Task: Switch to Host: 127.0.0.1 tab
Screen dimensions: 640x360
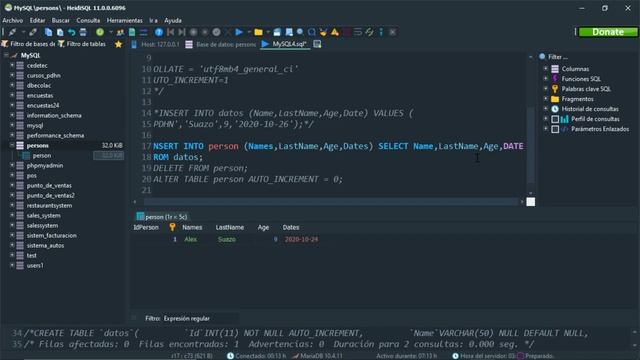Action: tap(155, 44)
